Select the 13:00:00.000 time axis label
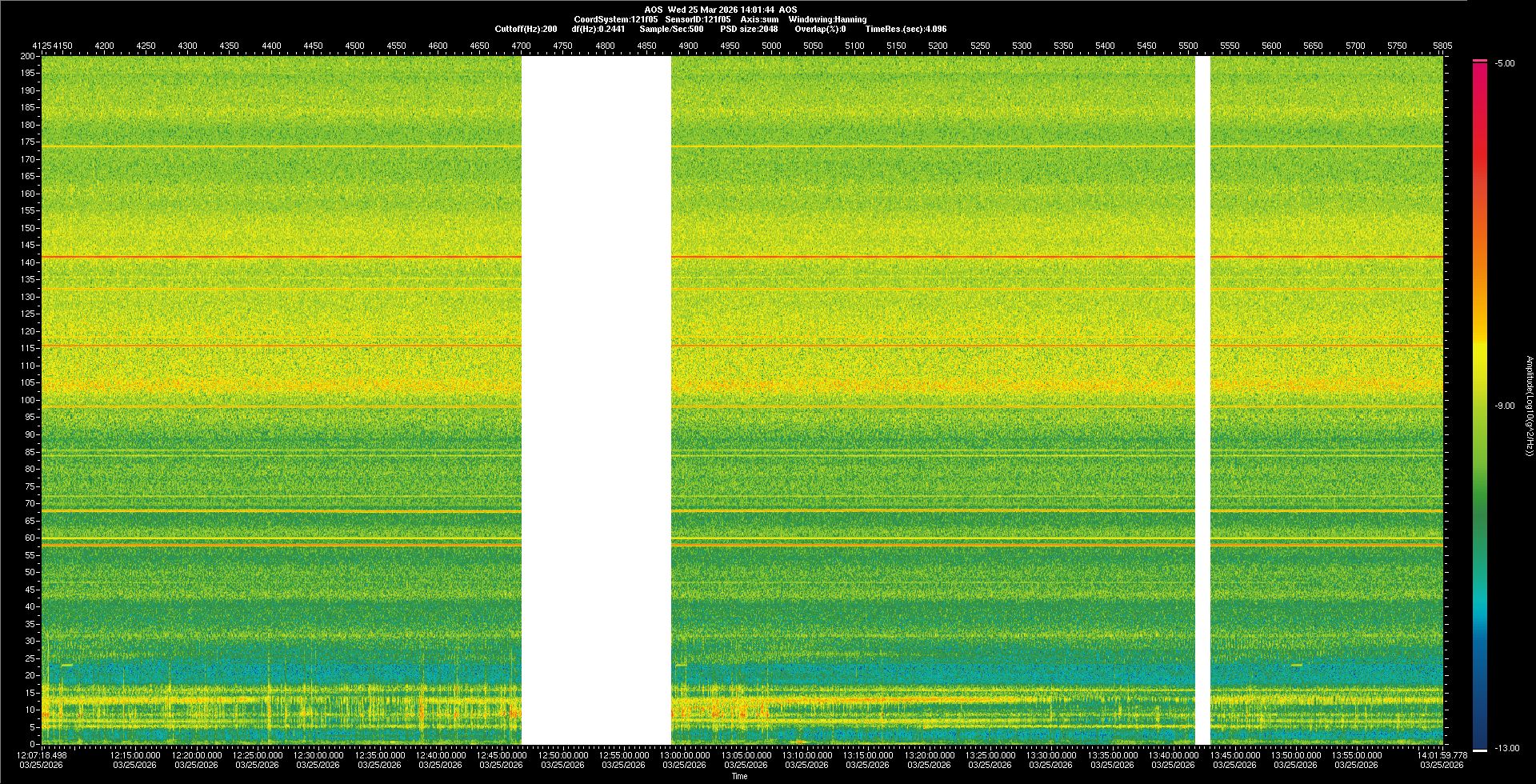The height and width of the screenshot is (784, 1536). coord(685,754)
